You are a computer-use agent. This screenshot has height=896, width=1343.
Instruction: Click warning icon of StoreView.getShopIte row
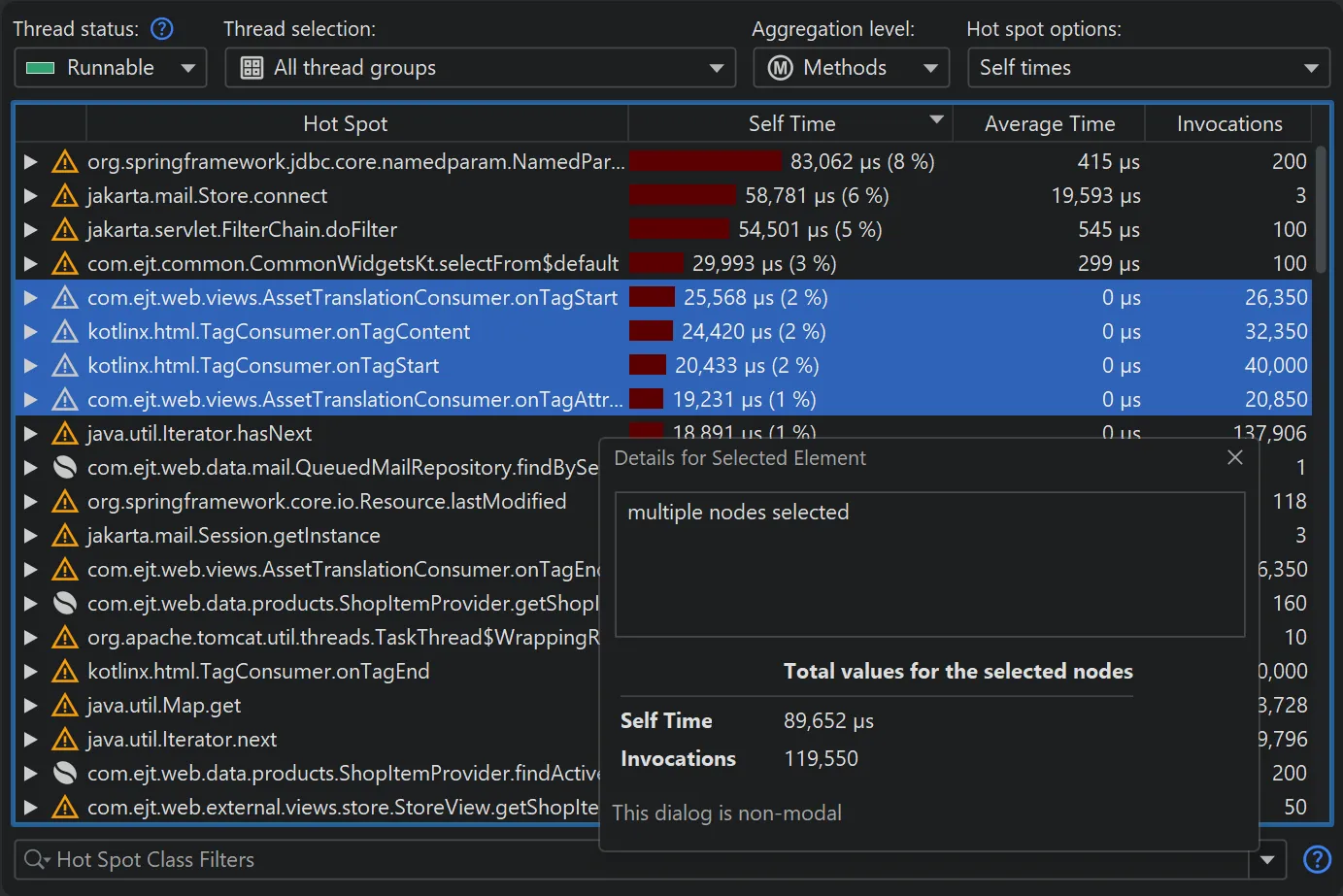[65, 807]
